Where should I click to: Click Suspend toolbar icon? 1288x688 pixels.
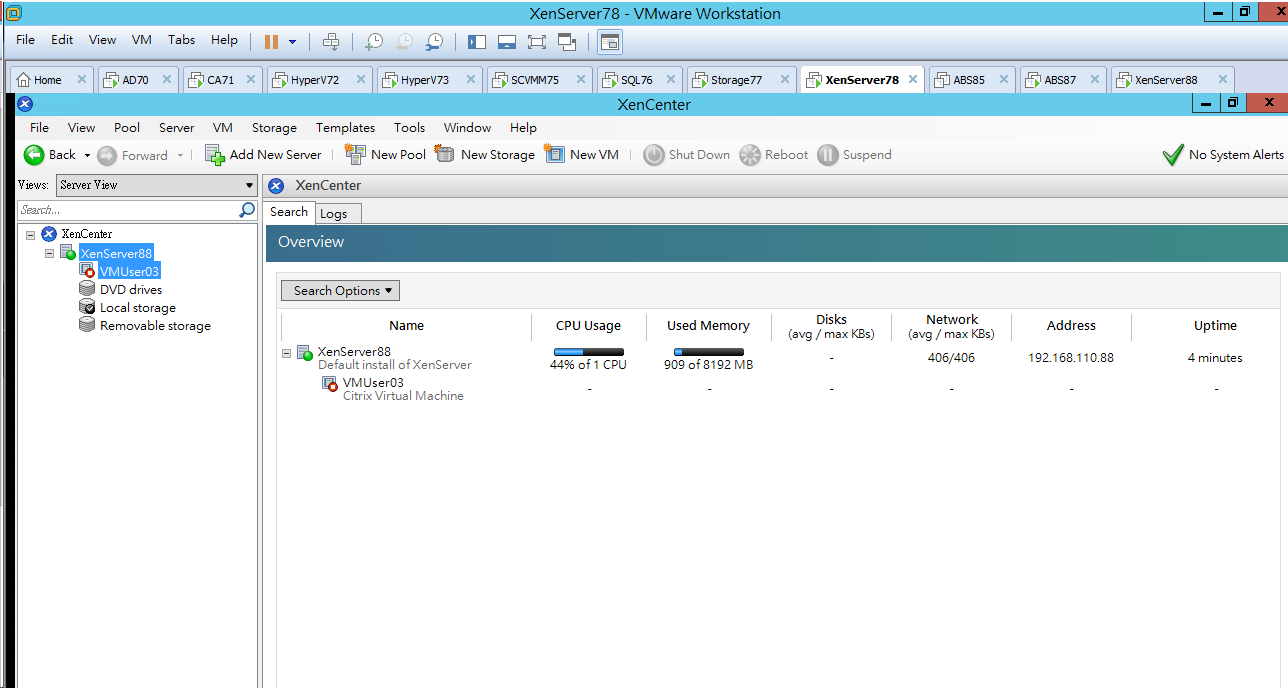(x=828, y=155)
